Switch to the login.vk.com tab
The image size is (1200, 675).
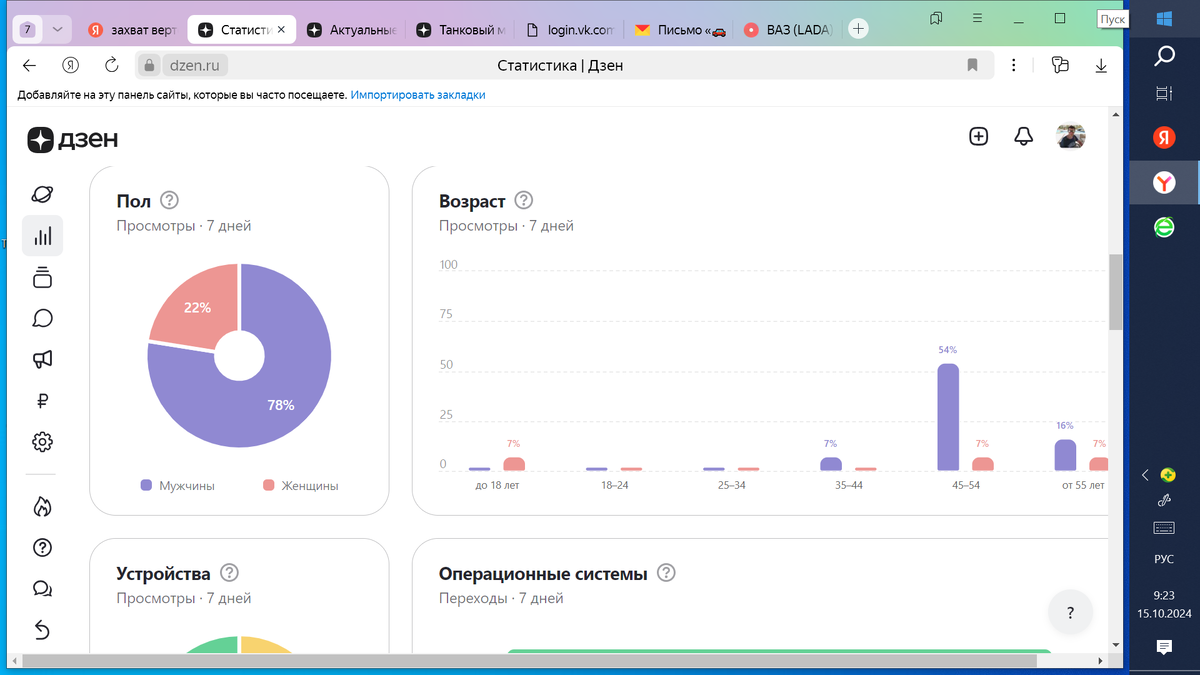coord(570,30)
